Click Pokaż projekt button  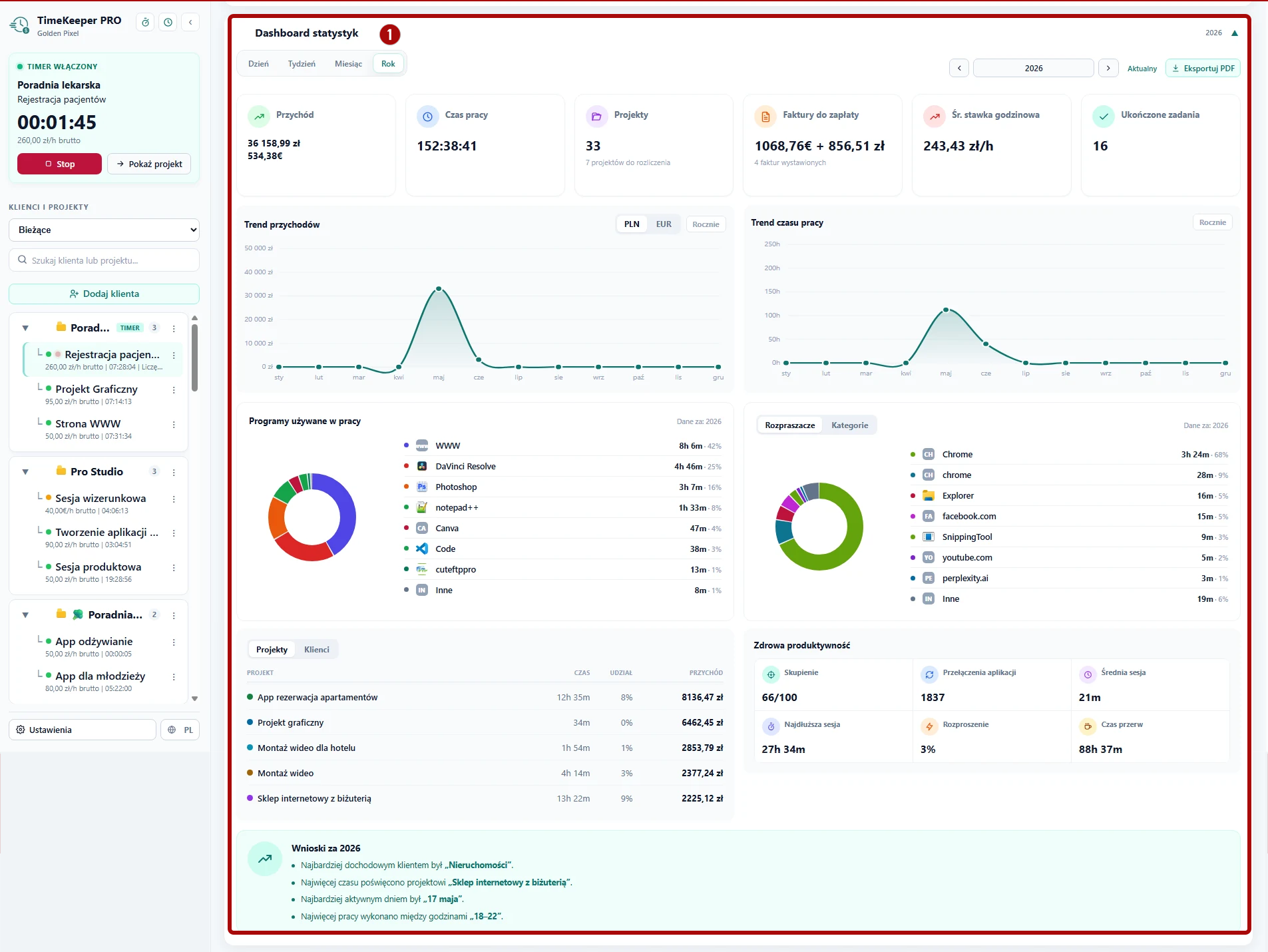(x=149, y=164)
